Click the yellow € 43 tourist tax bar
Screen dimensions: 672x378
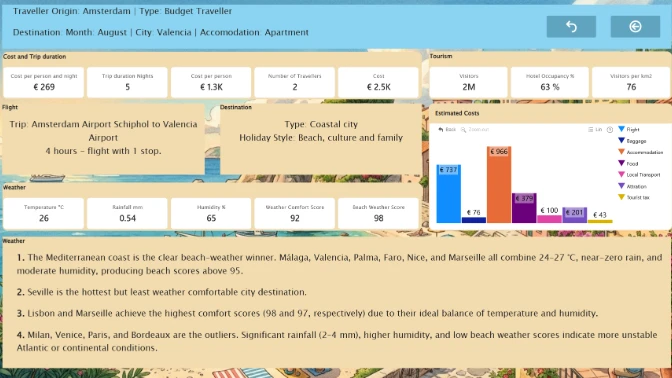600,221
